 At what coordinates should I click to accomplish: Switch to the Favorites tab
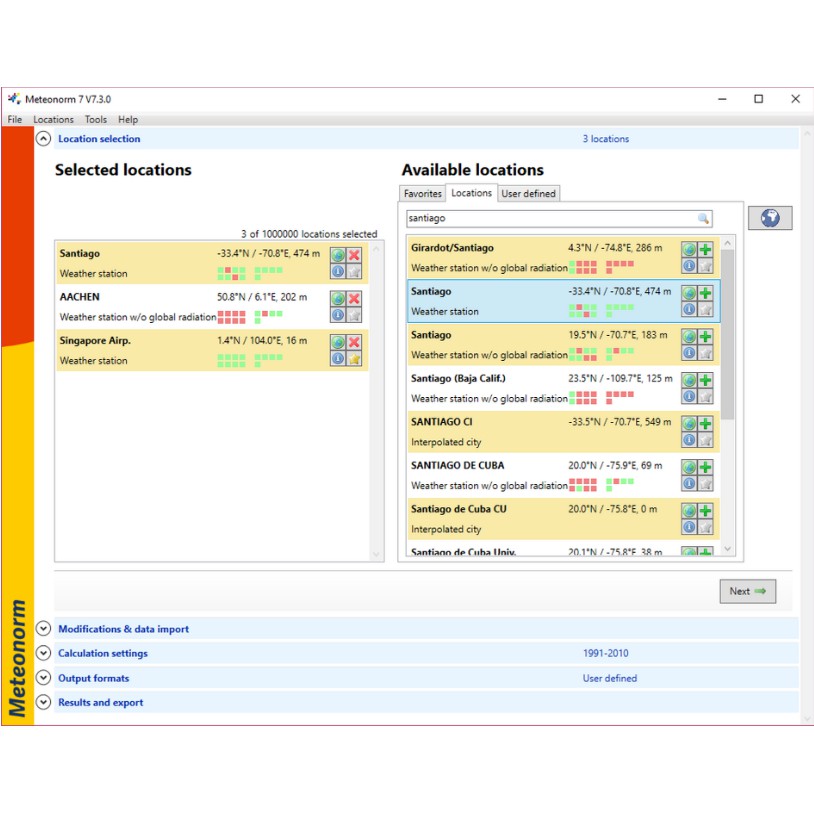(x=422, y=194)
